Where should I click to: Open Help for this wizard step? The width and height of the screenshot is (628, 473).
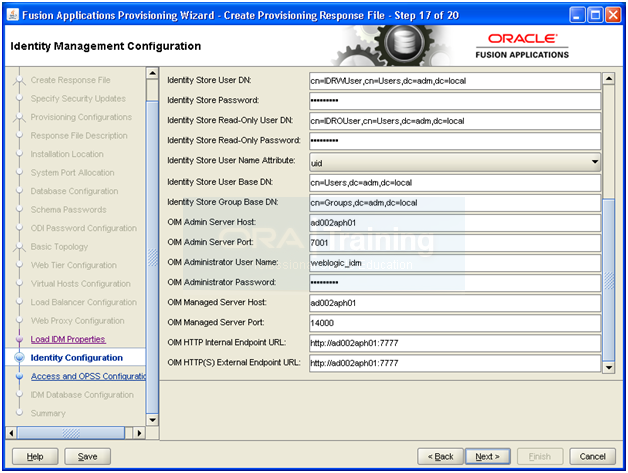click(35, 457)
